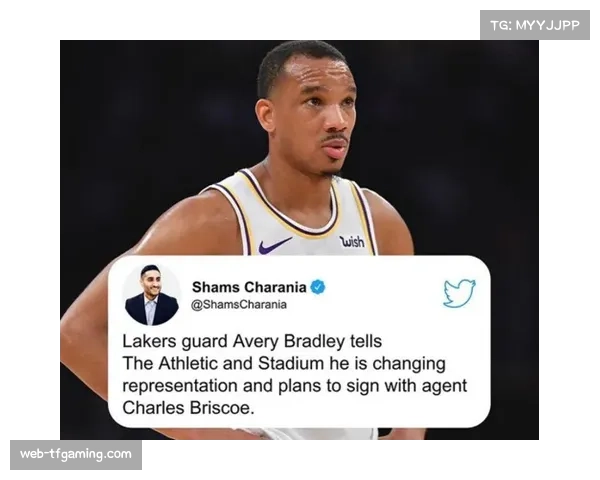Screen dimensions: 600x480
Task: Click the blue verified checkmark badge
Action: (318, 287)
